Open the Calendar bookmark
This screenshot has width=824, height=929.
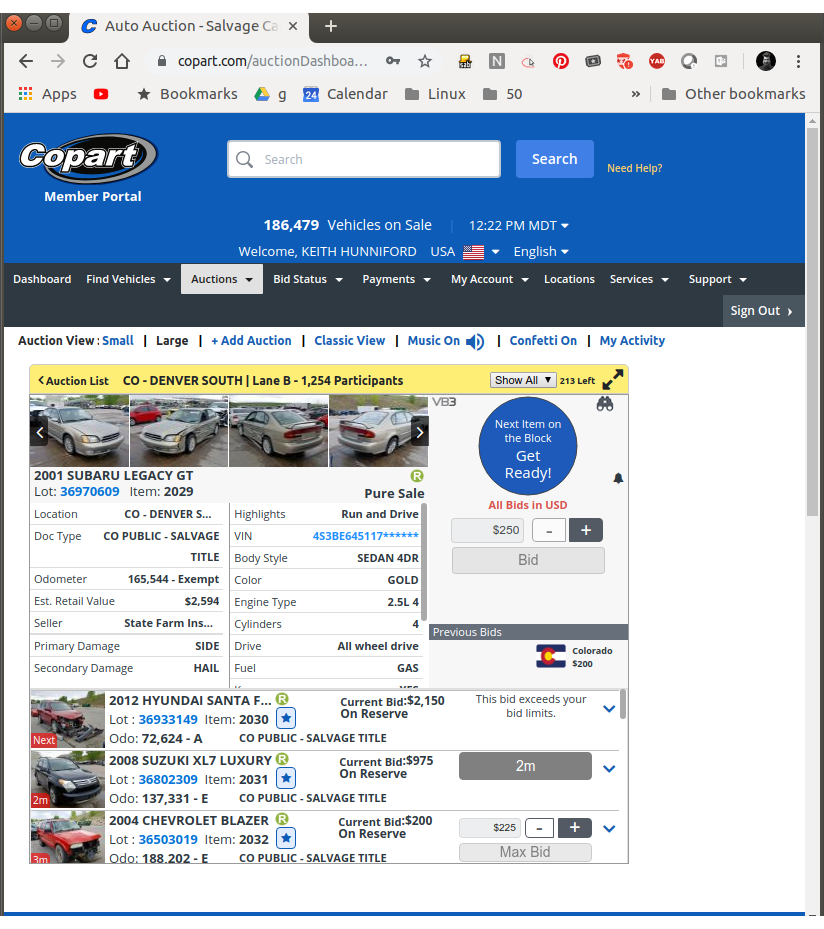point(345,94)
